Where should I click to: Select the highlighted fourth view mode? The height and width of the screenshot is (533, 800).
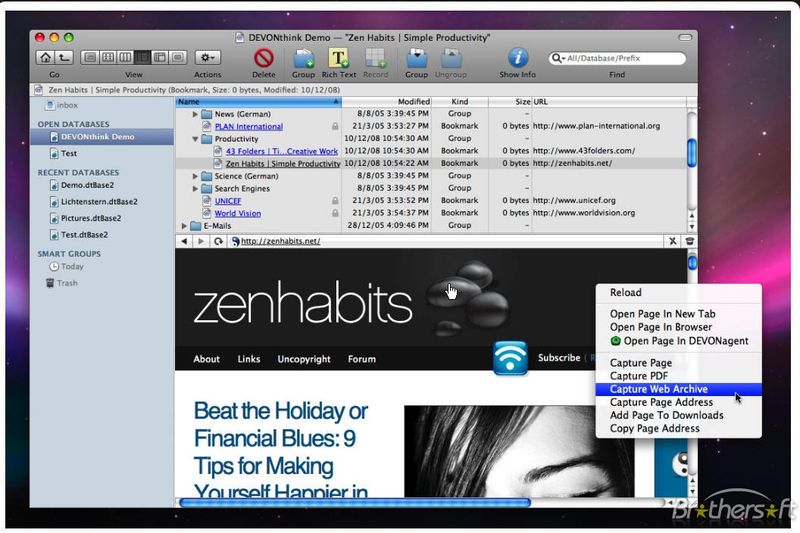click(142, 58)
